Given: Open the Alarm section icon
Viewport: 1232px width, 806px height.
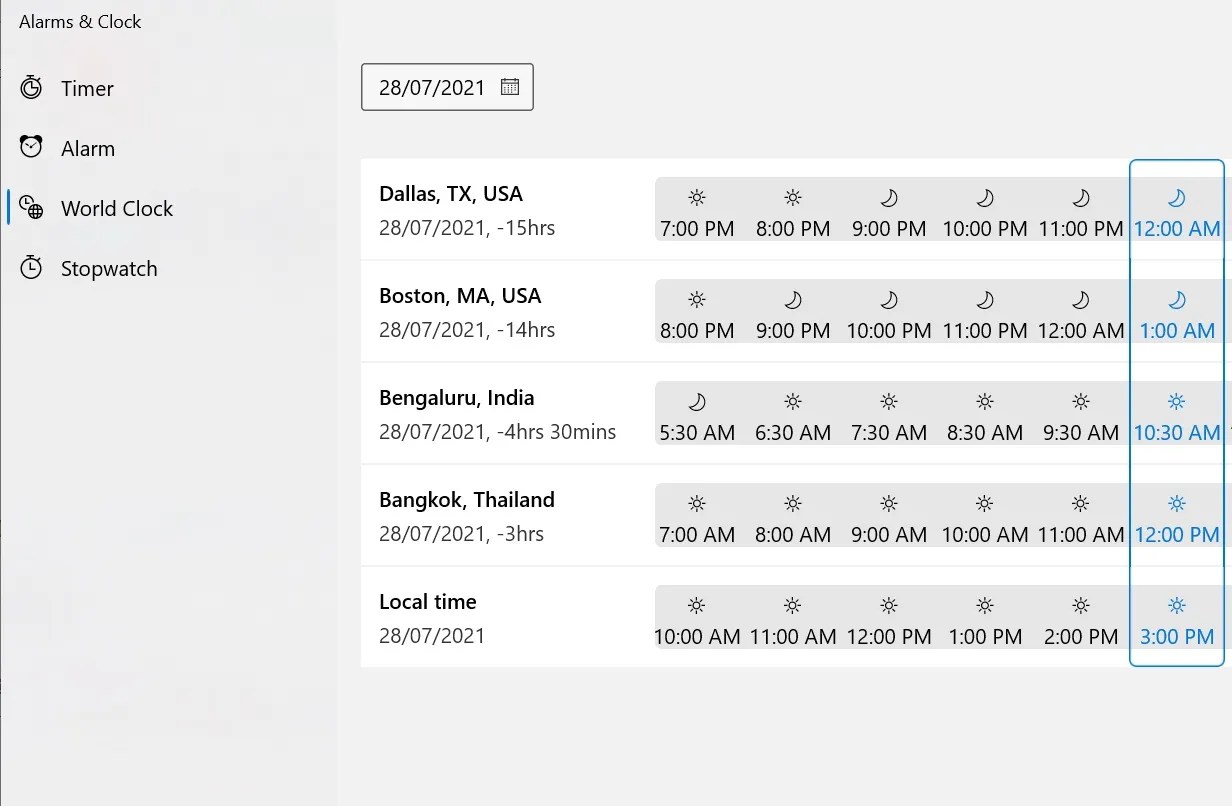Looking at the screenshot, I should click(33, 147).
